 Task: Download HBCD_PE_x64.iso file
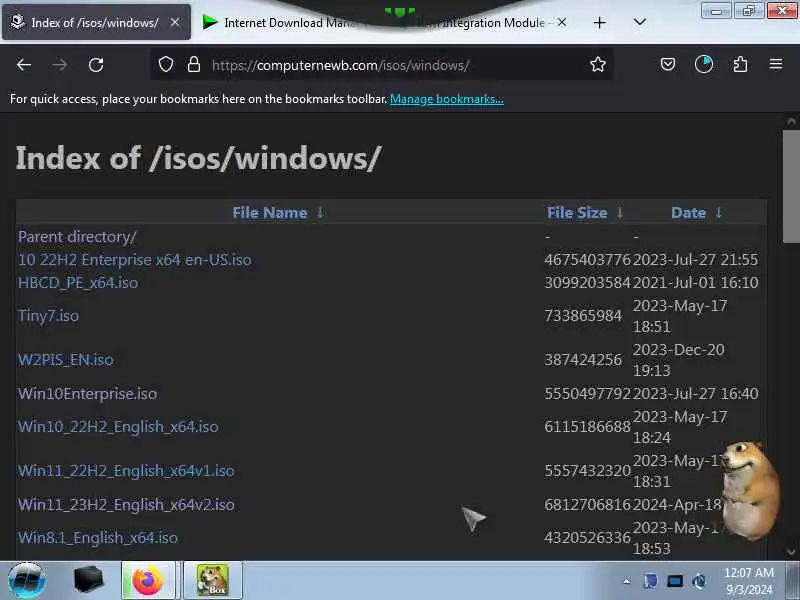click(78, 283)
